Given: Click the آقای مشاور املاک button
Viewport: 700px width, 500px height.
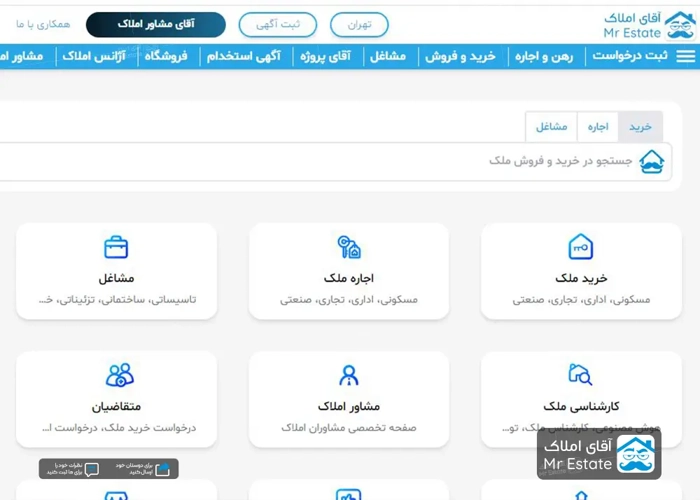Looking at the screenshot, I should pyautogui.click(x=156, y=25).
